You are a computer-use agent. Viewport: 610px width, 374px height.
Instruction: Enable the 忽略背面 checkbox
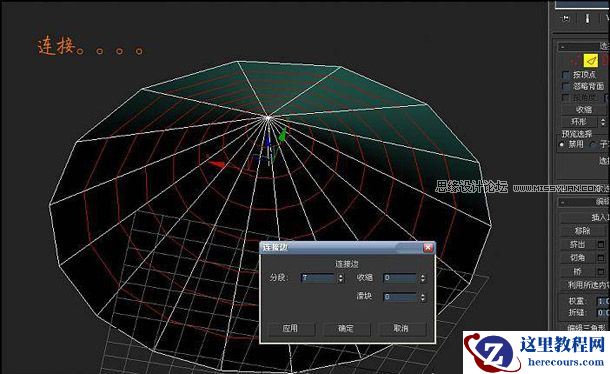pos(566,86)
